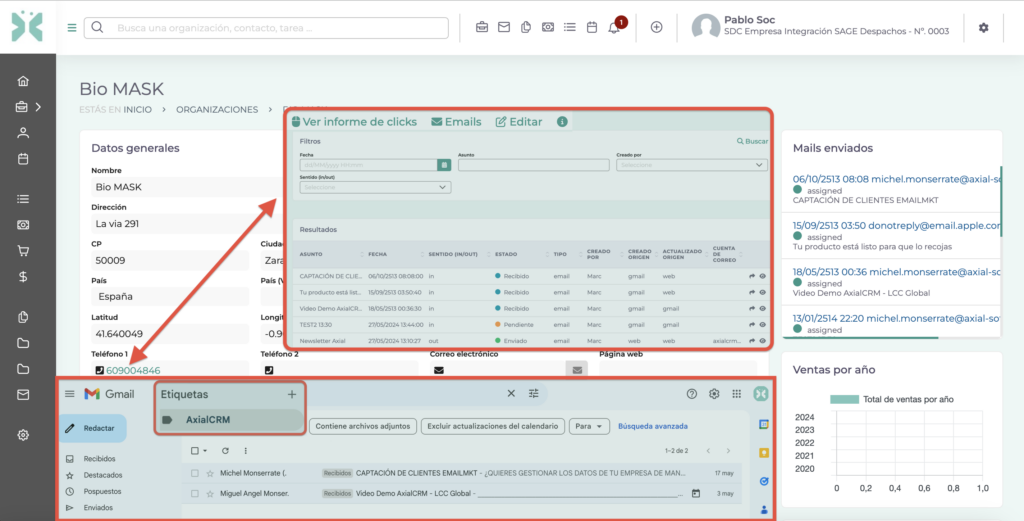Open the Para dropdown chip in Gmail
This screenshot has height=521, width=1024.
(x=589, y=426)
